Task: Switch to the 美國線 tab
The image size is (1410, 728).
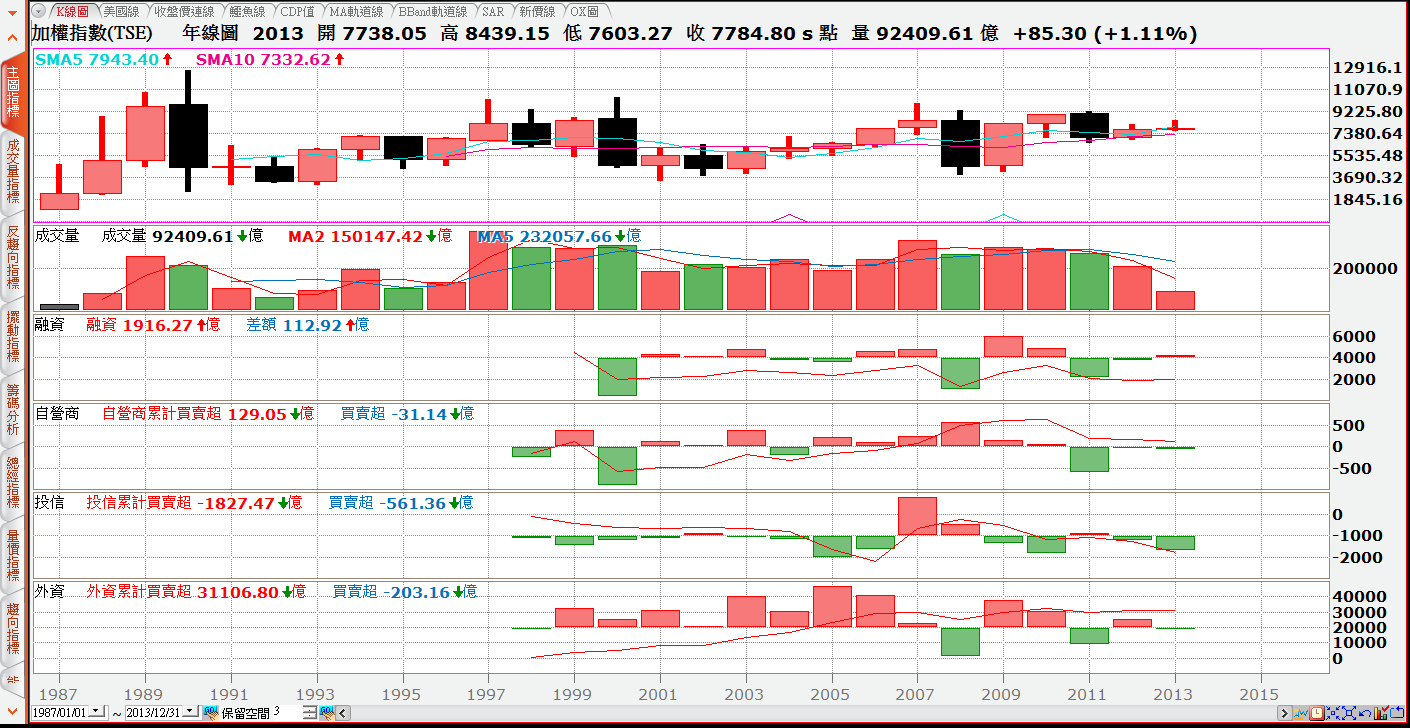Action: [121, 11]
